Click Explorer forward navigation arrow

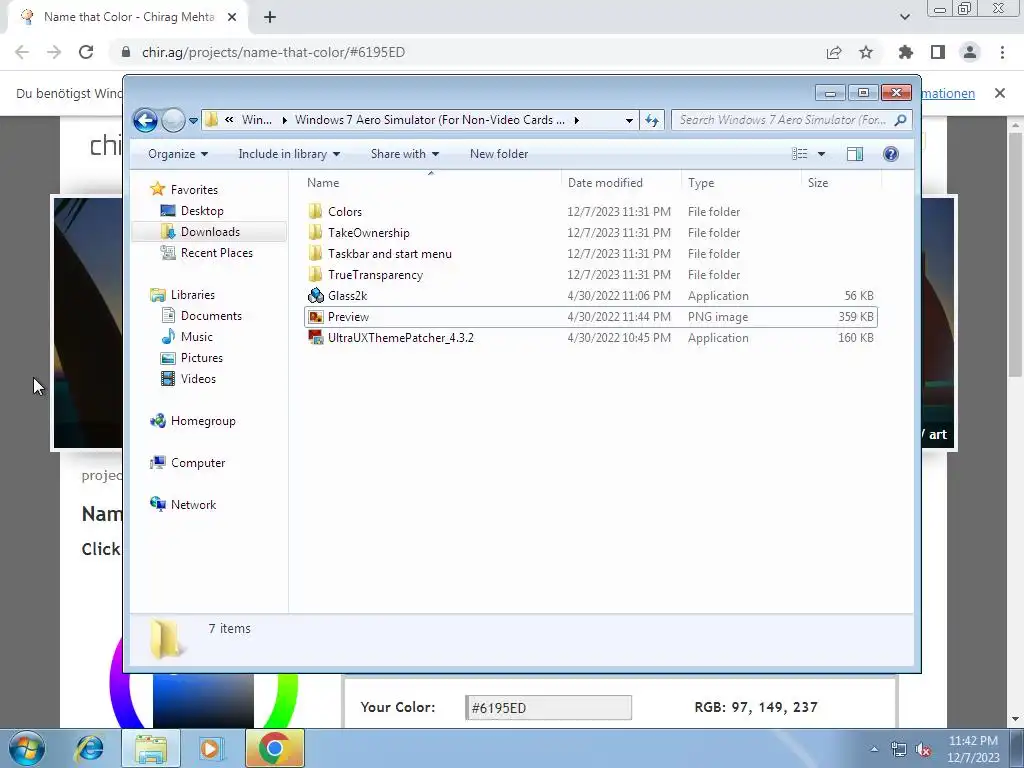(x=173, y=120)
